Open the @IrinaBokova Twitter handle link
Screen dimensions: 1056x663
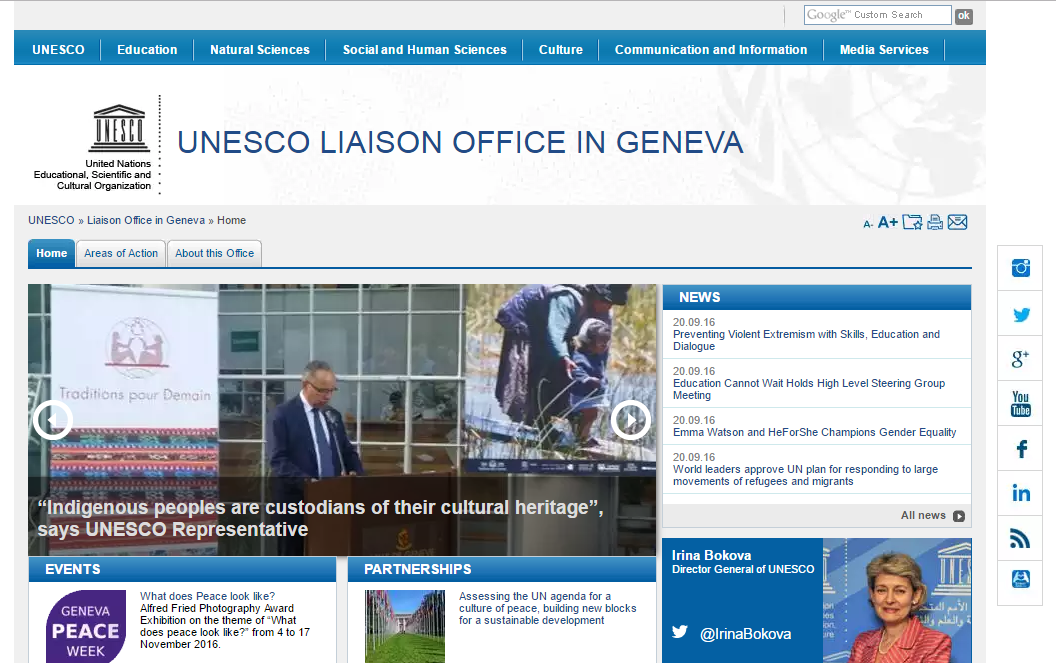(x=746, y=634)
